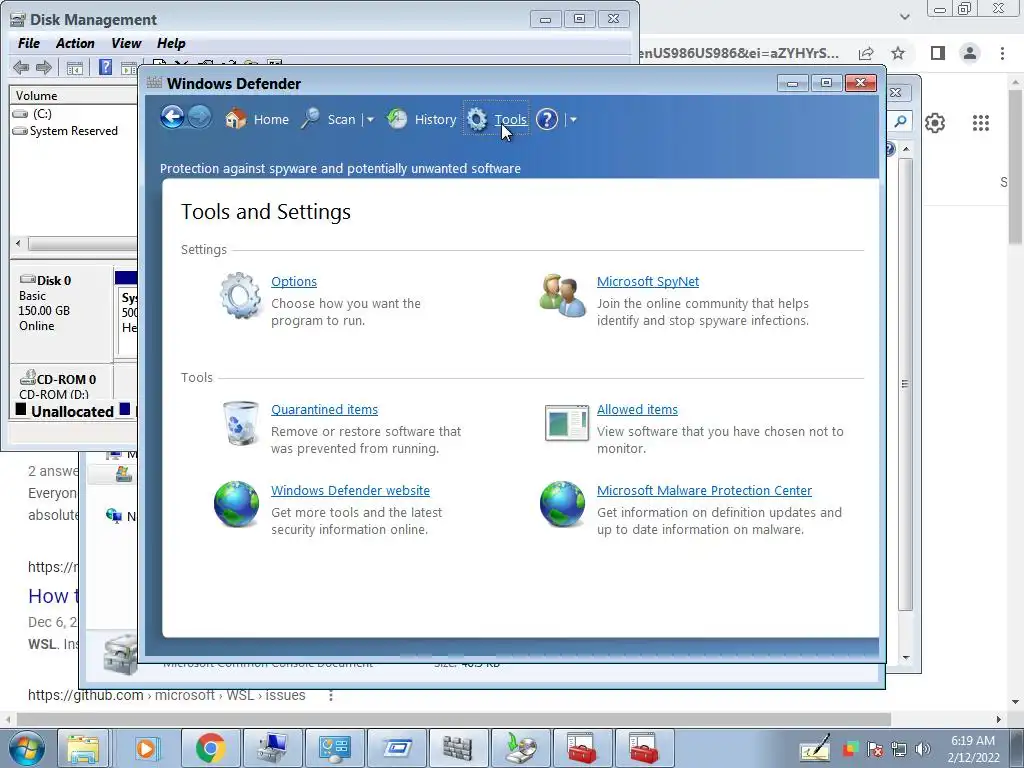
Task: Click three-dot options next to github.com result
Action: click(330, 696)
